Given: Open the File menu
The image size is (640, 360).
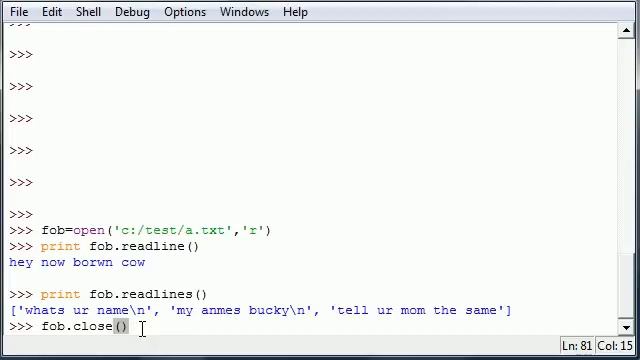Looking at the screenshot, I should 19,12.
